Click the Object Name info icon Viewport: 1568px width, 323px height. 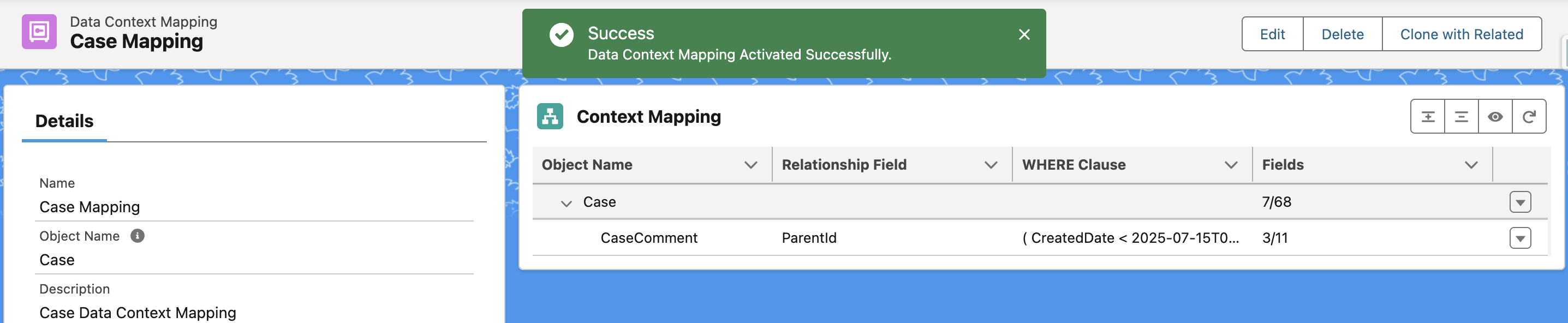tap(138, 236)
